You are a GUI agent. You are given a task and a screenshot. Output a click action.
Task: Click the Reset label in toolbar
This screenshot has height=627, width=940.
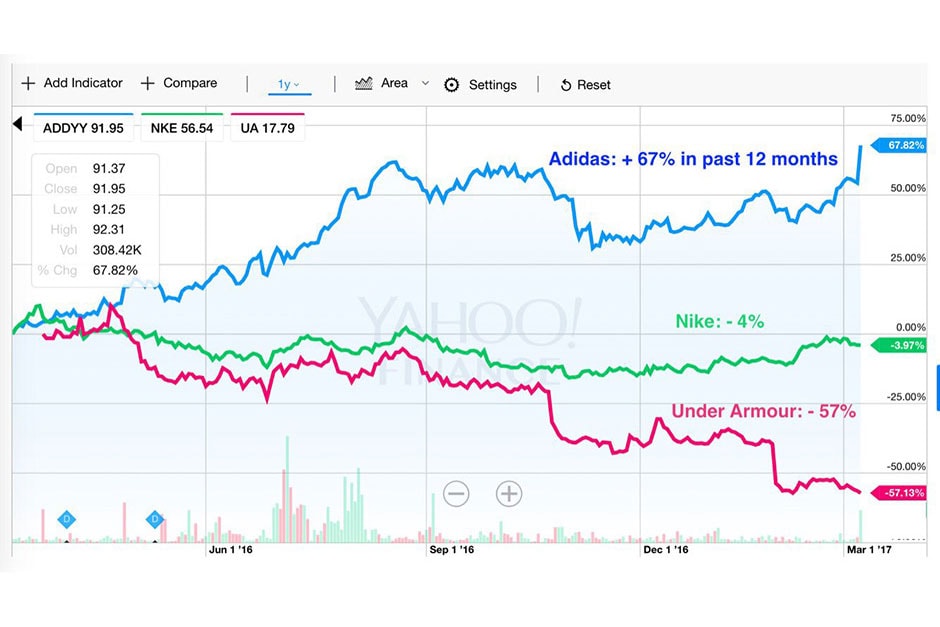pos(594,86)
